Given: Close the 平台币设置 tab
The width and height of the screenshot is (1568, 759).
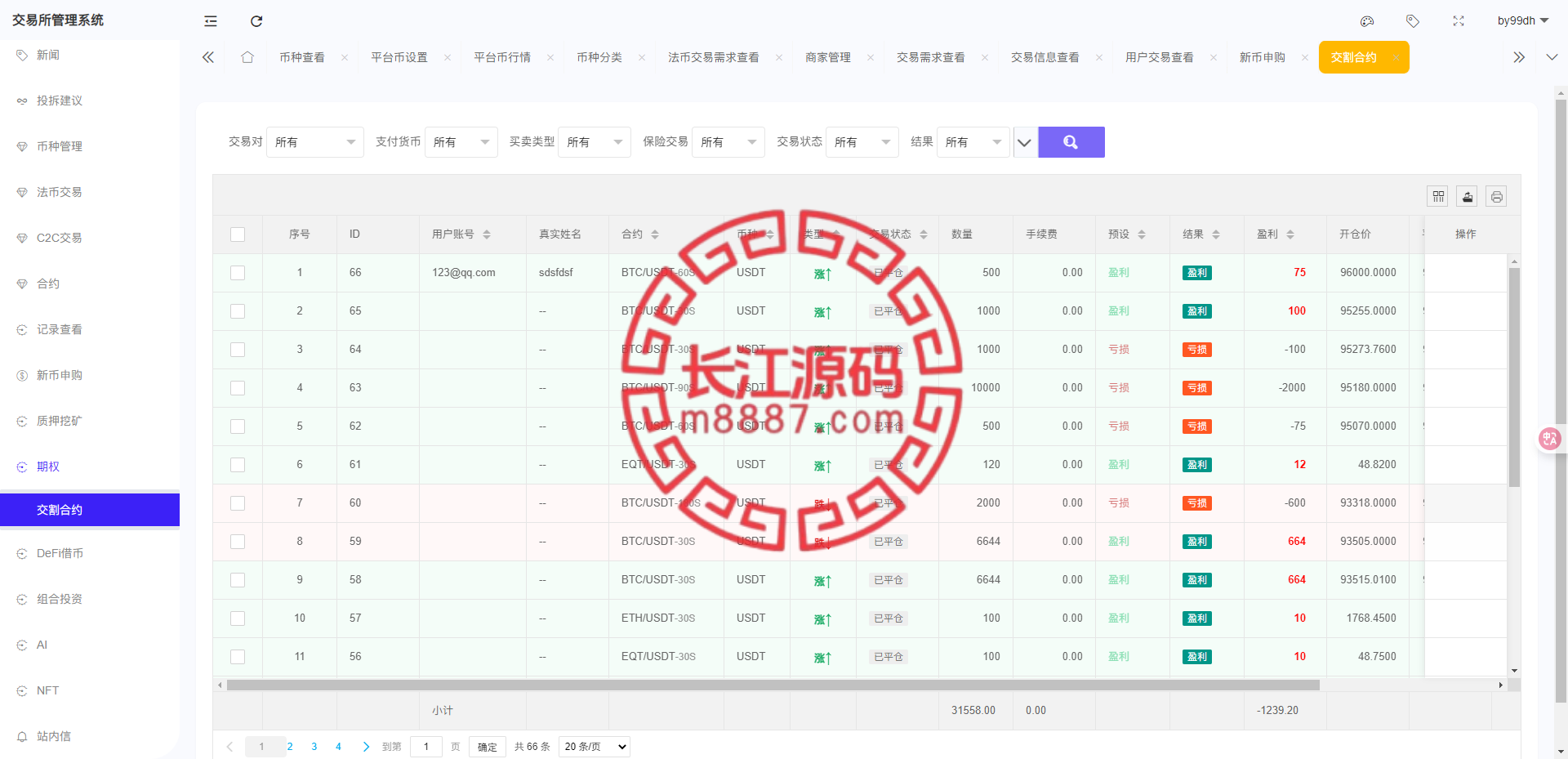Looking at the screenshot, I should click(448, 57).
